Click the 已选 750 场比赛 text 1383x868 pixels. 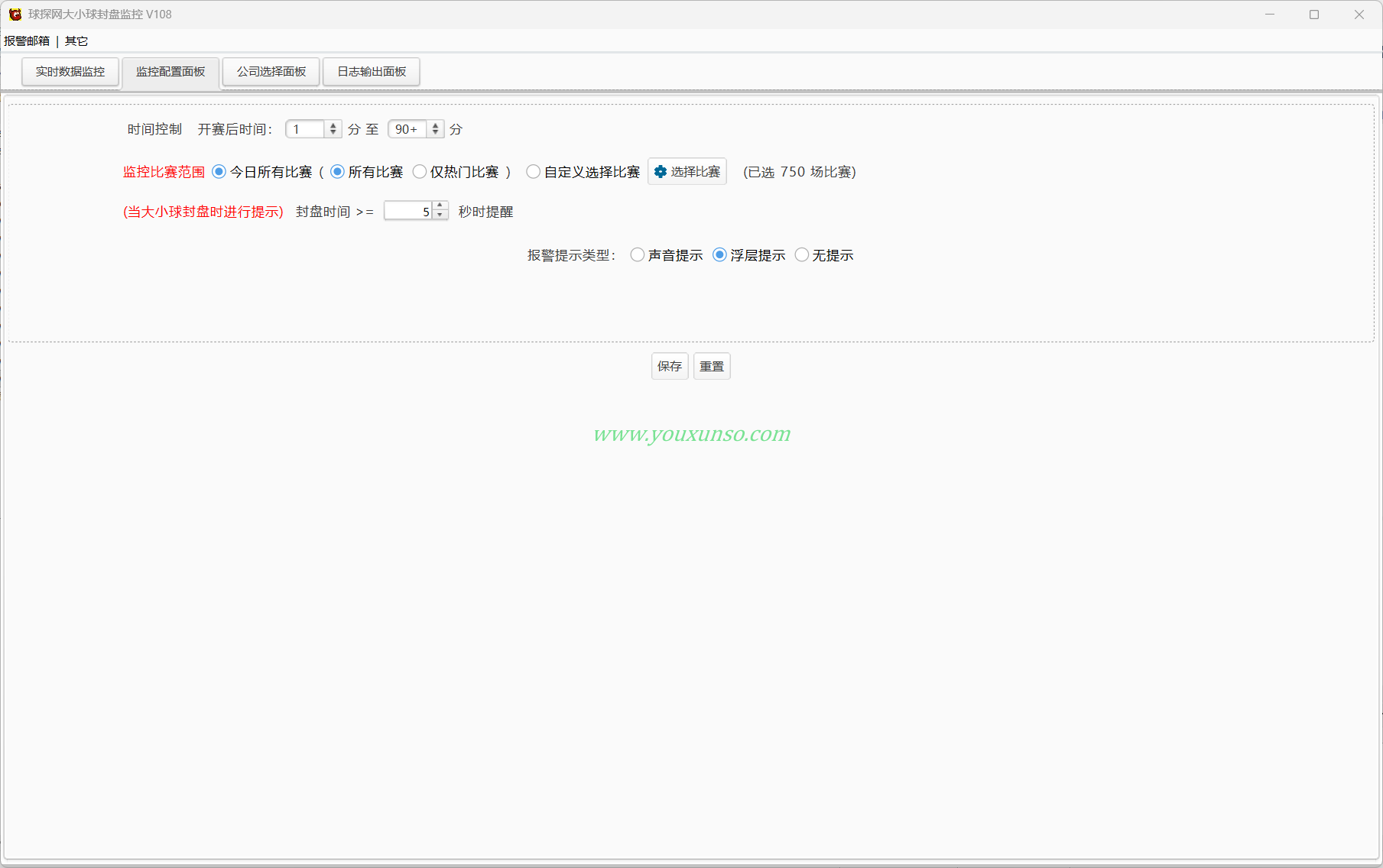[800, 172]
